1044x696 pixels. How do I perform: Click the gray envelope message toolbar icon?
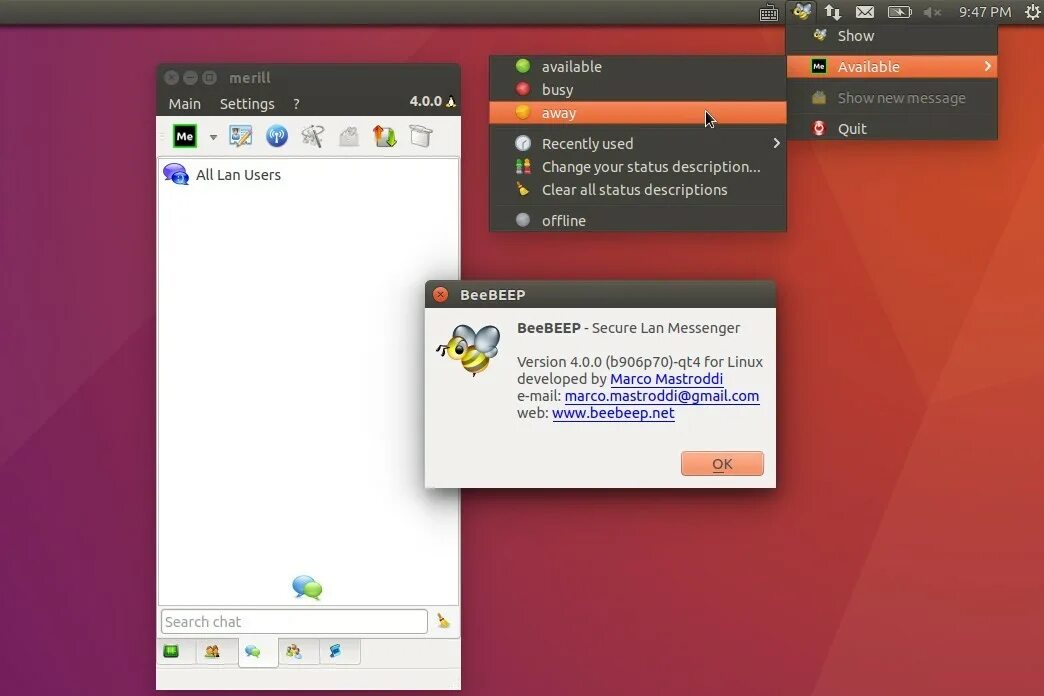[349, 137]
